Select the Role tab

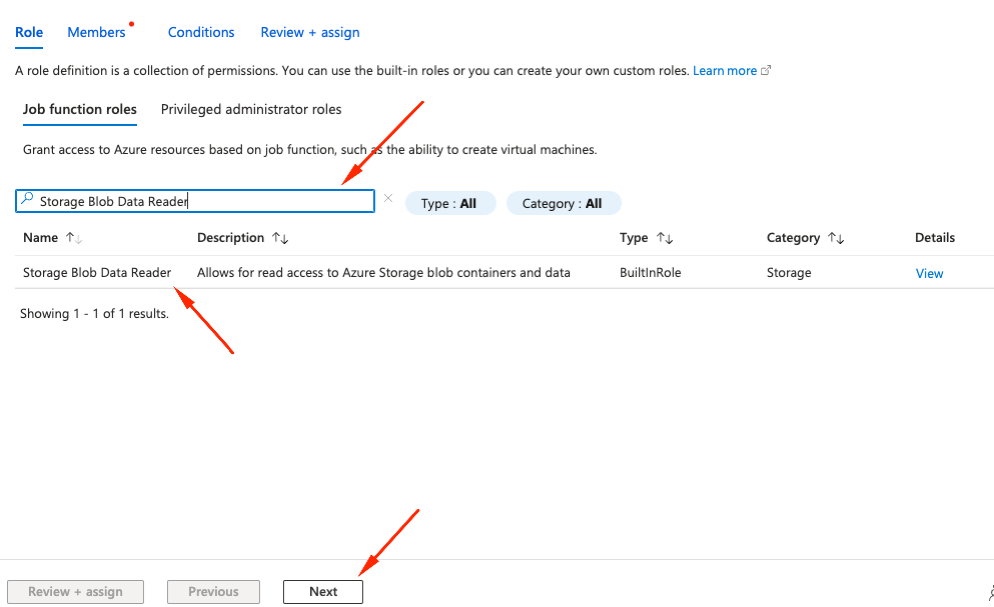[x=29, y=32]
